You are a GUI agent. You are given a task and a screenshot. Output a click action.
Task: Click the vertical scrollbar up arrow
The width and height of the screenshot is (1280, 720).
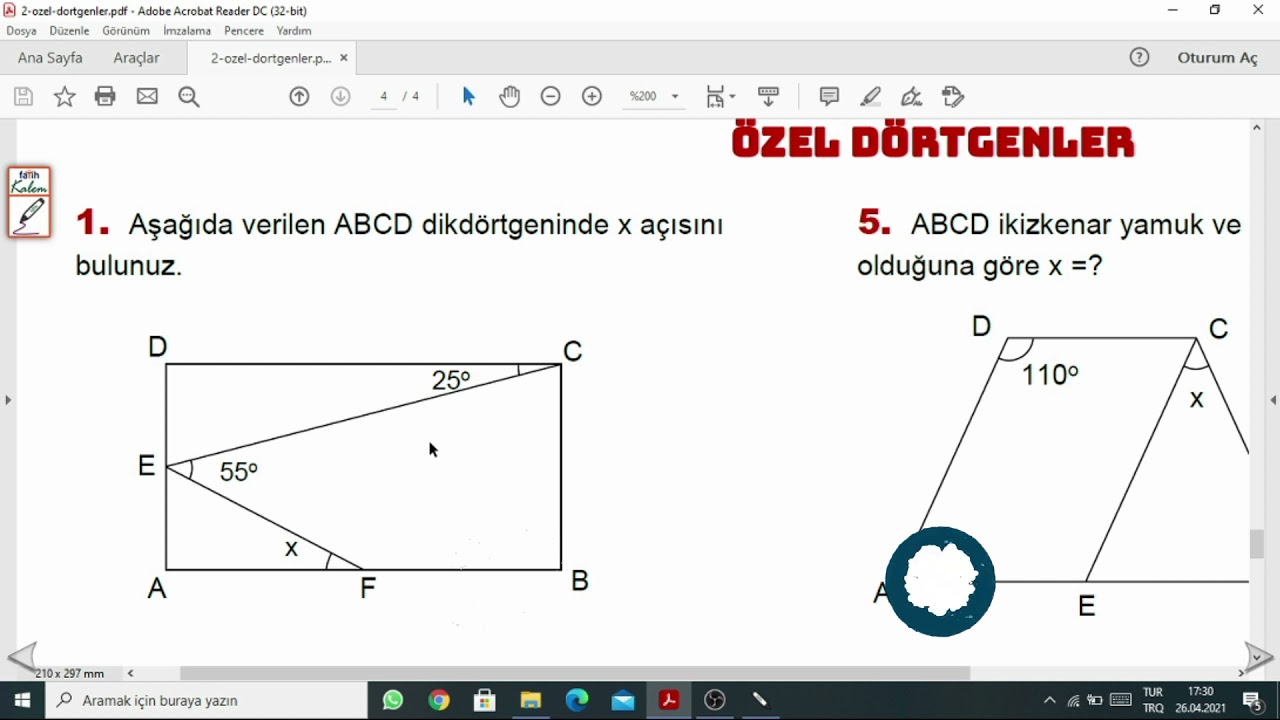tap(1257, 128)
